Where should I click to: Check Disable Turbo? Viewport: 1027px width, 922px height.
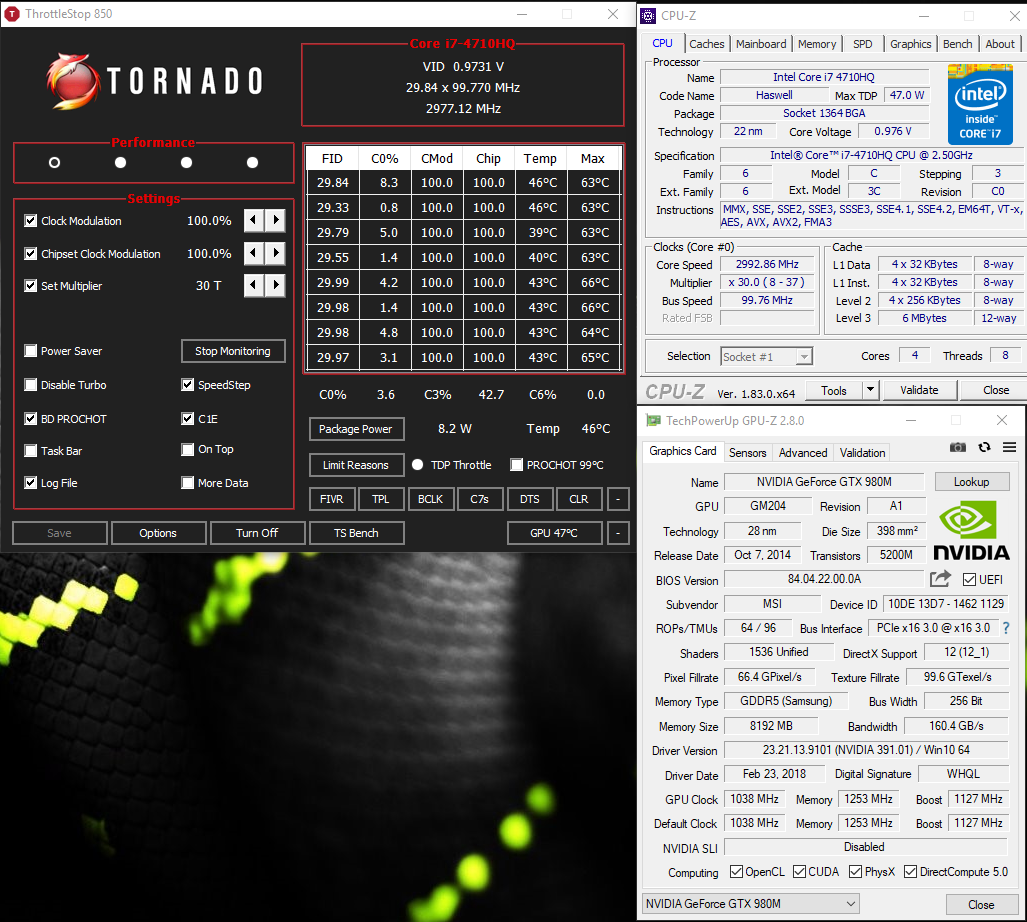[x=30, y=385]
